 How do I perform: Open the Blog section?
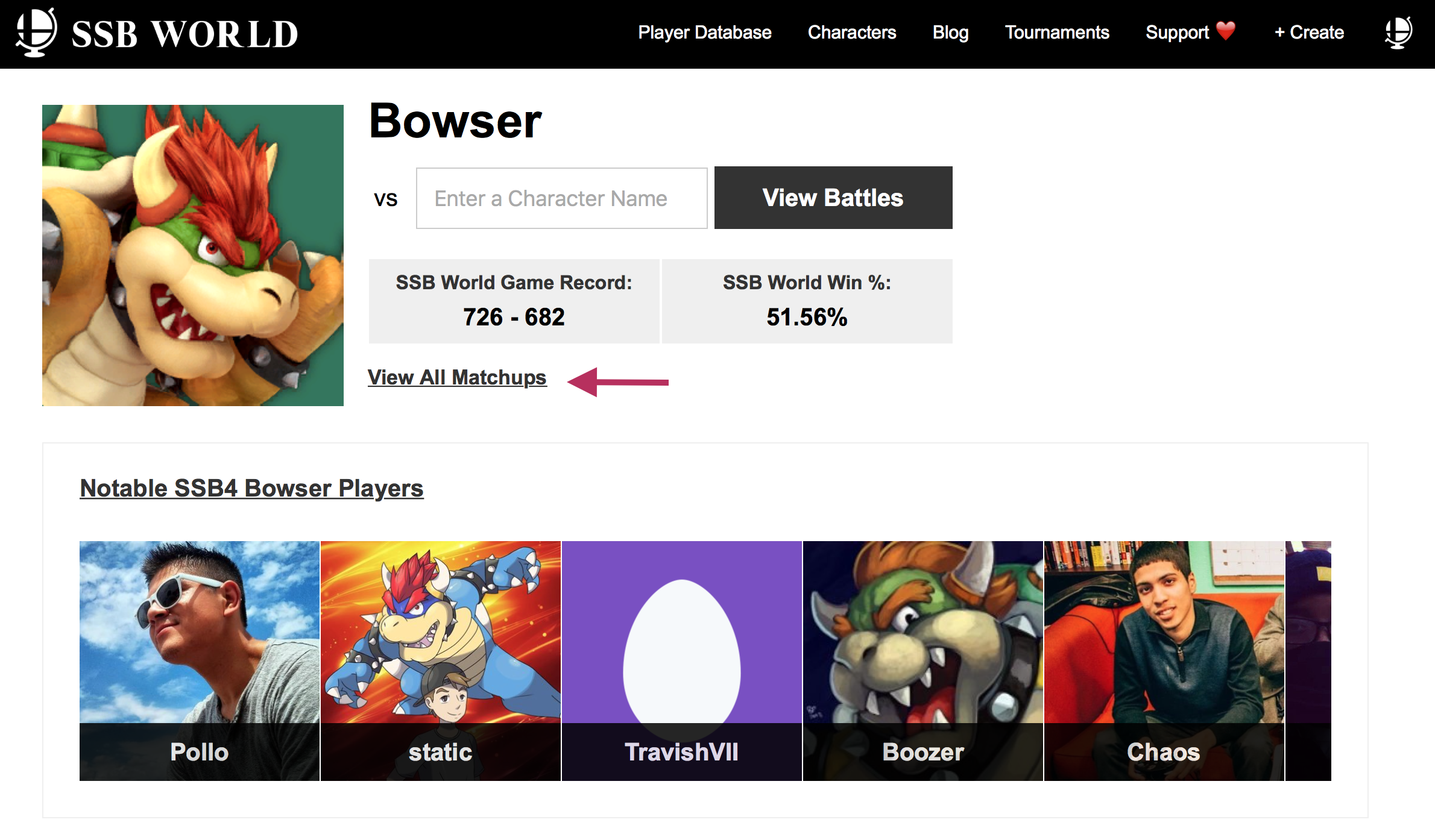pos(951,32)
